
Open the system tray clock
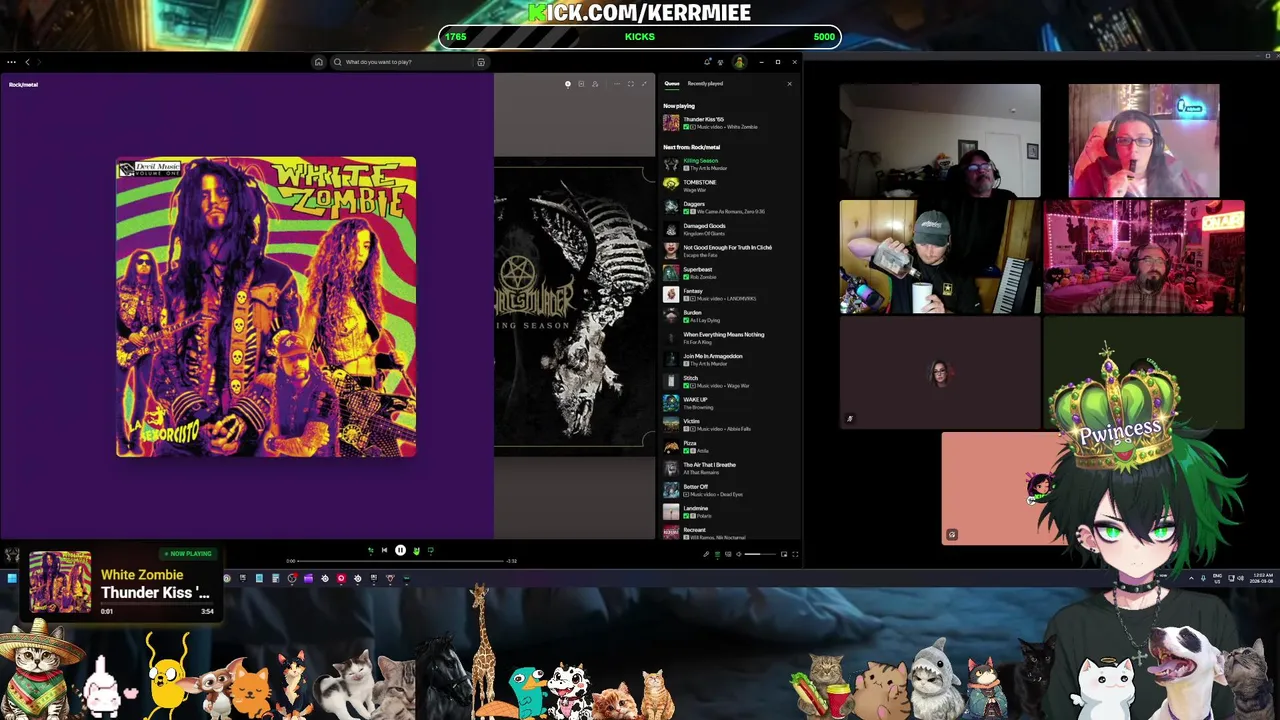1263,578
